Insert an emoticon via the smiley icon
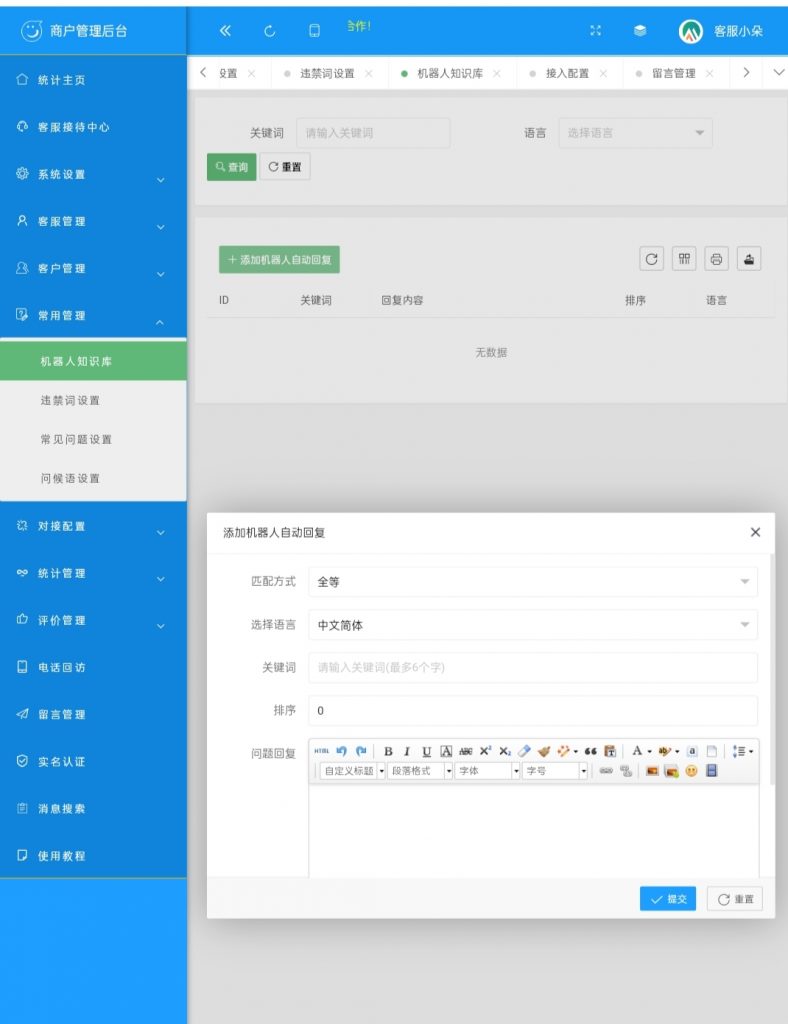Viewport: 788px width, 1024px height. click(x=691, y=771)
